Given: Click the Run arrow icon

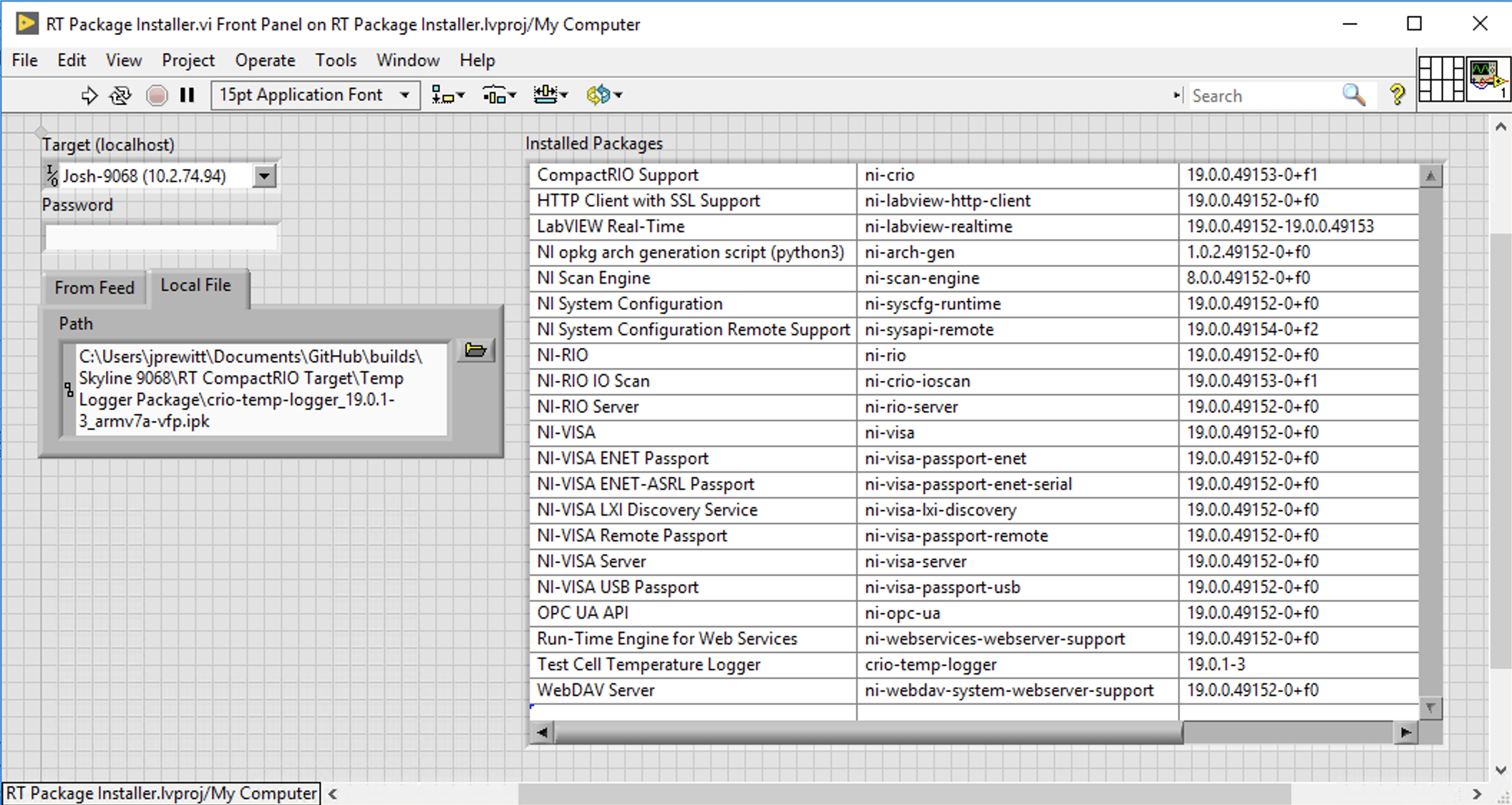Looking at the screenshot, I should (x=90, y=94).
